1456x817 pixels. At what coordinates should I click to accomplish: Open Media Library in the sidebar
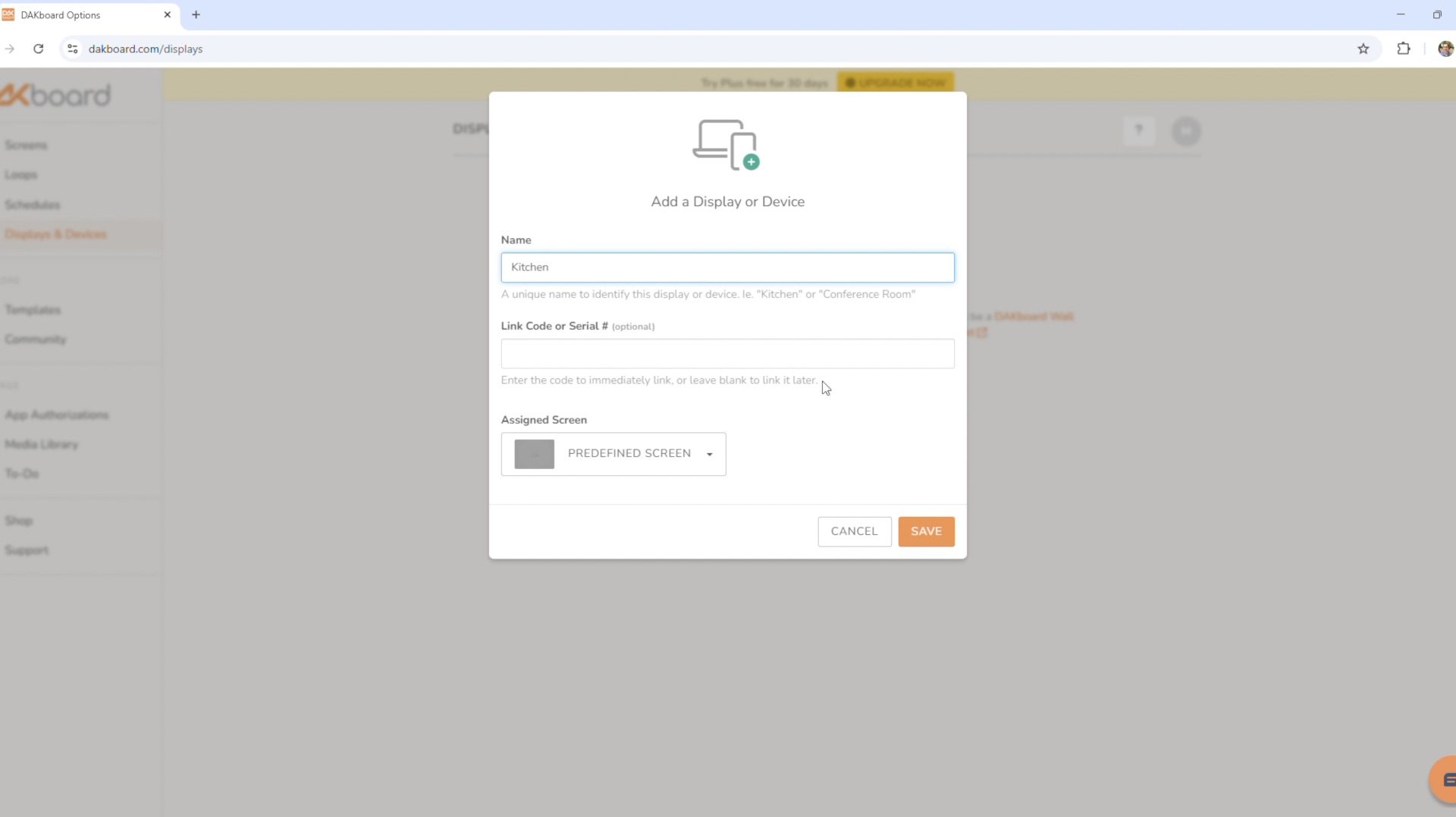pos(42,444)
